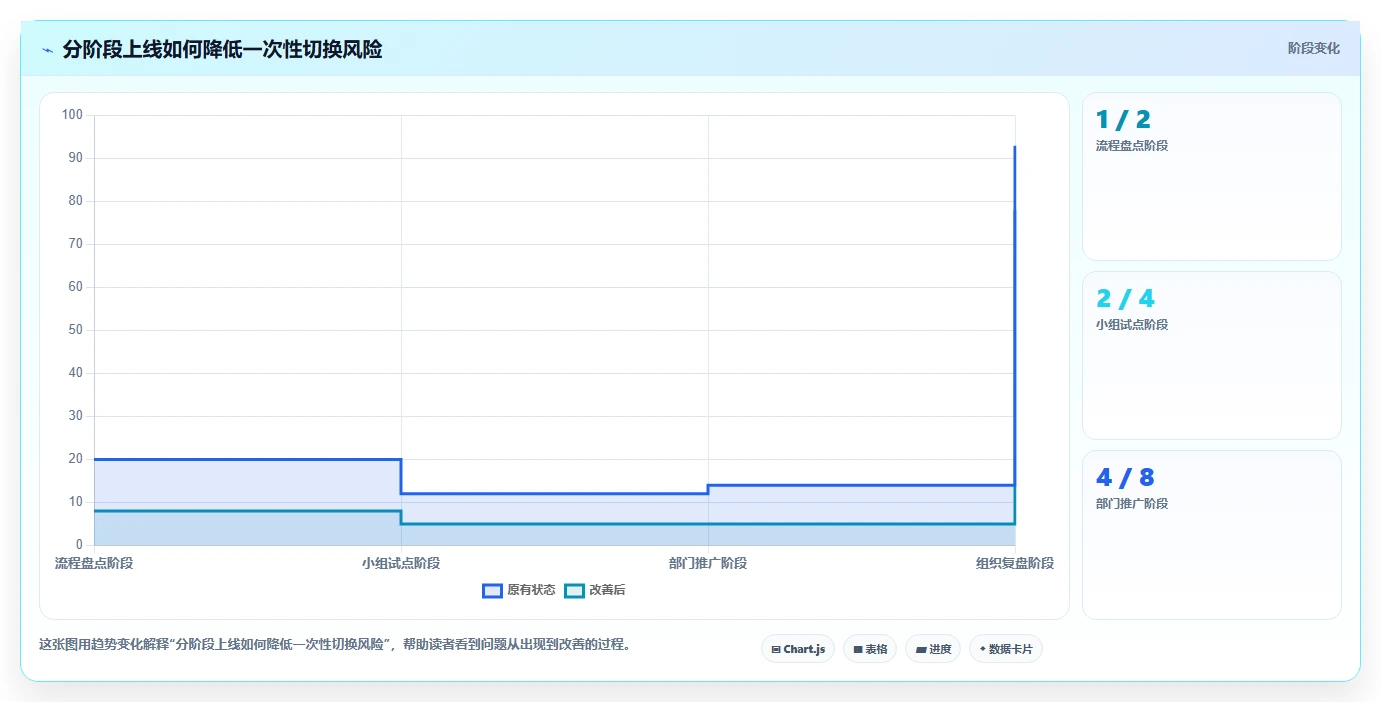The image size is (1381, 702).
Task: Click the 4 / 8 value text
Action: (x=1125, y=478)
